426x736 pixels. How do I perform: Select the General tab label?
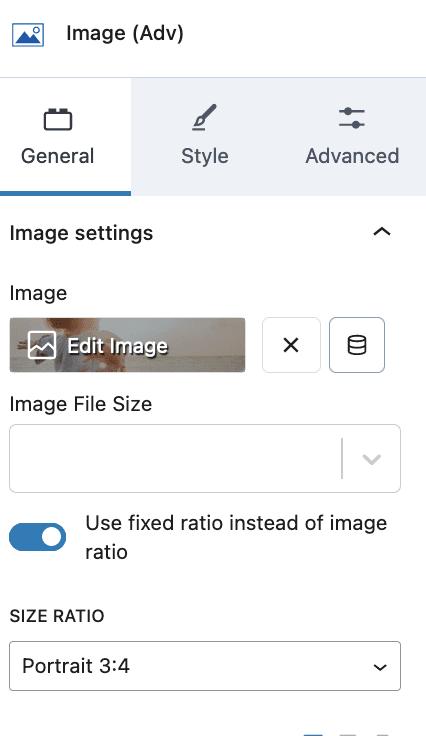[58, 156]
